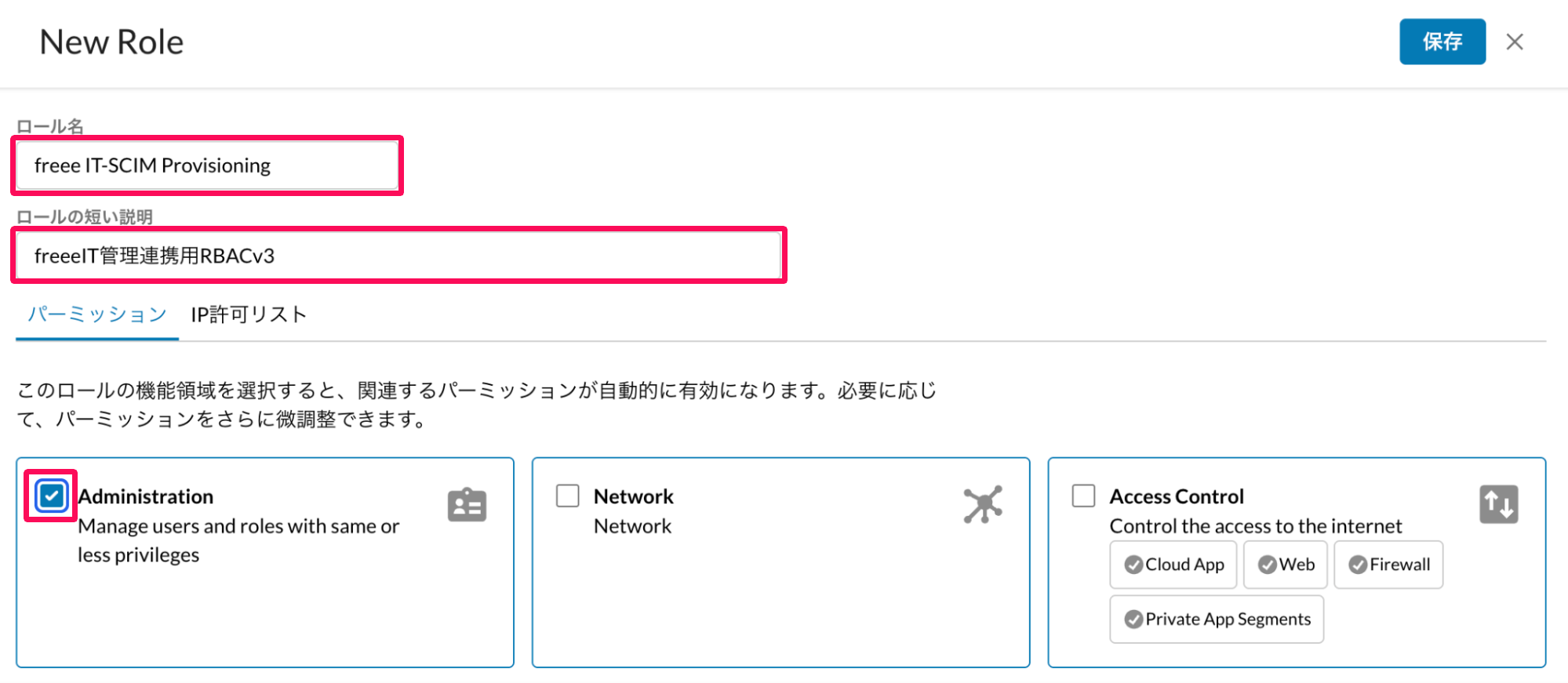The width and height of the screenshot is (1568, 683).
Task: Open the パーミッション tab
Action: coord(97,314)
